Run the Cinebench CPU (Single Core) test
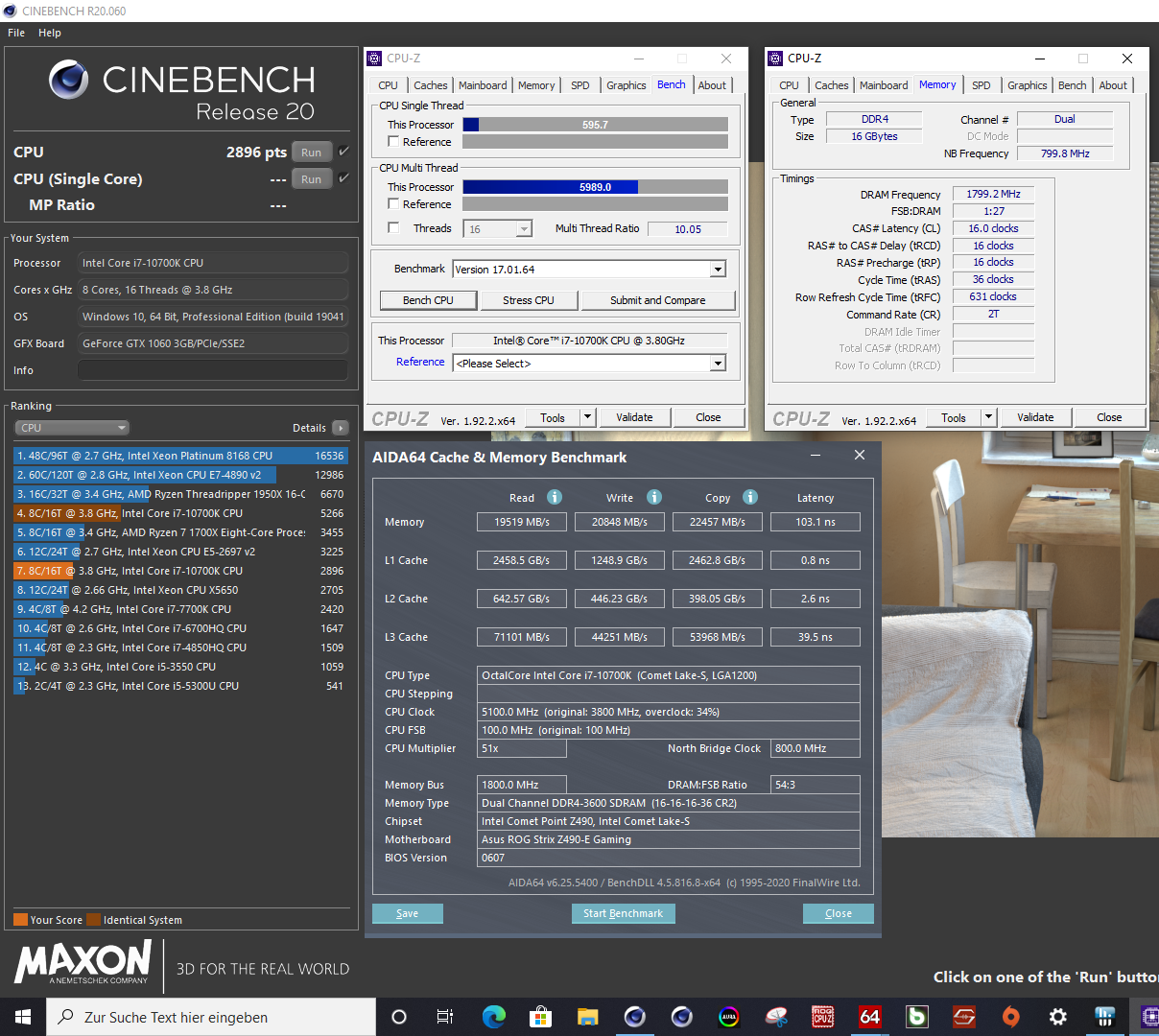This screenshot has height=1036, width=1159. [x=312, y=178]
